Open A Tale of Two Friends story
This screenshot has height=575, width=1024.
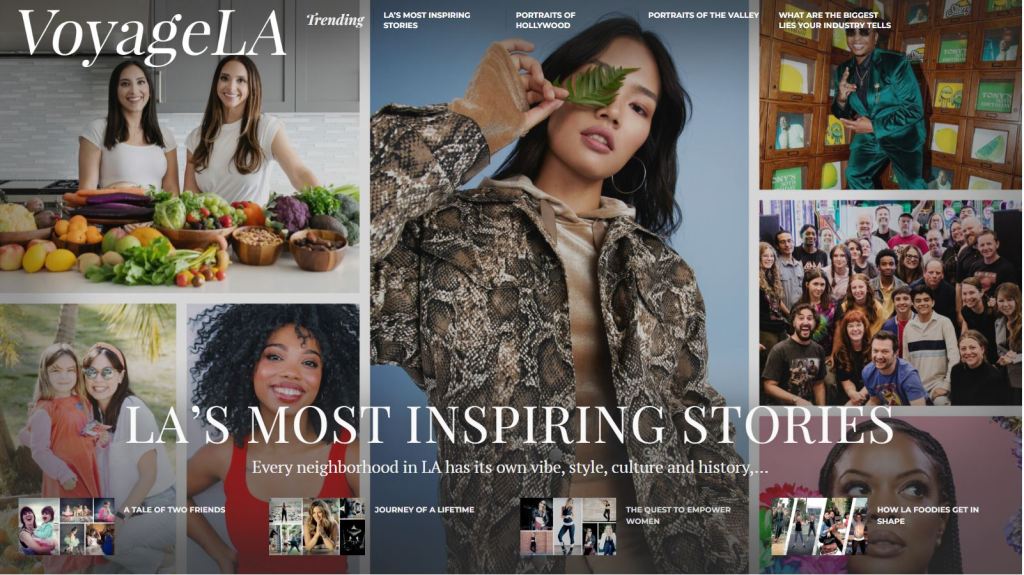[x=174, y=510]
